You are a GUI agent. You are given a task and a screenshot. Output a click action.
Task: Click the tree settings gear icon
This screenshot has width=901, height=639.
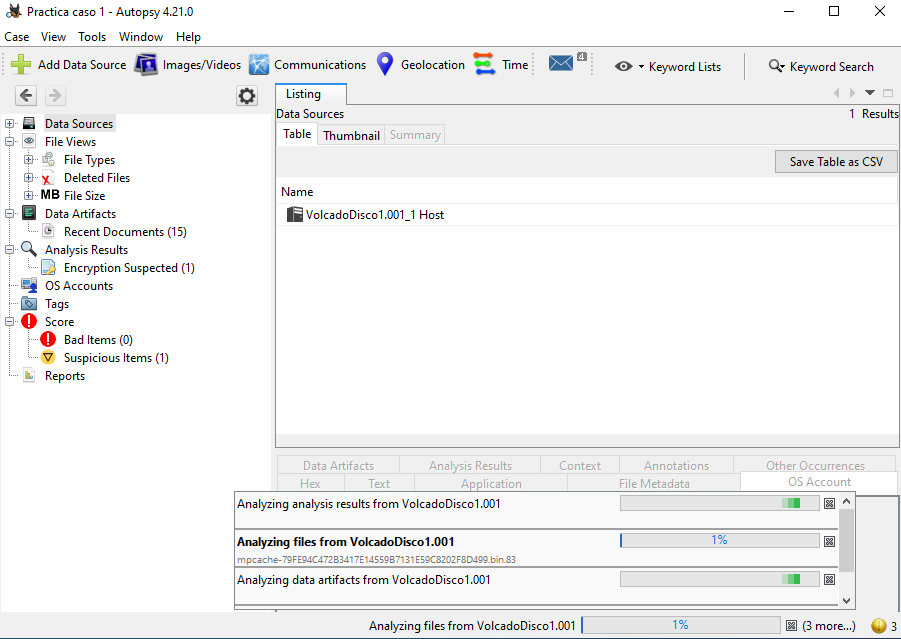tap(246, 96)
